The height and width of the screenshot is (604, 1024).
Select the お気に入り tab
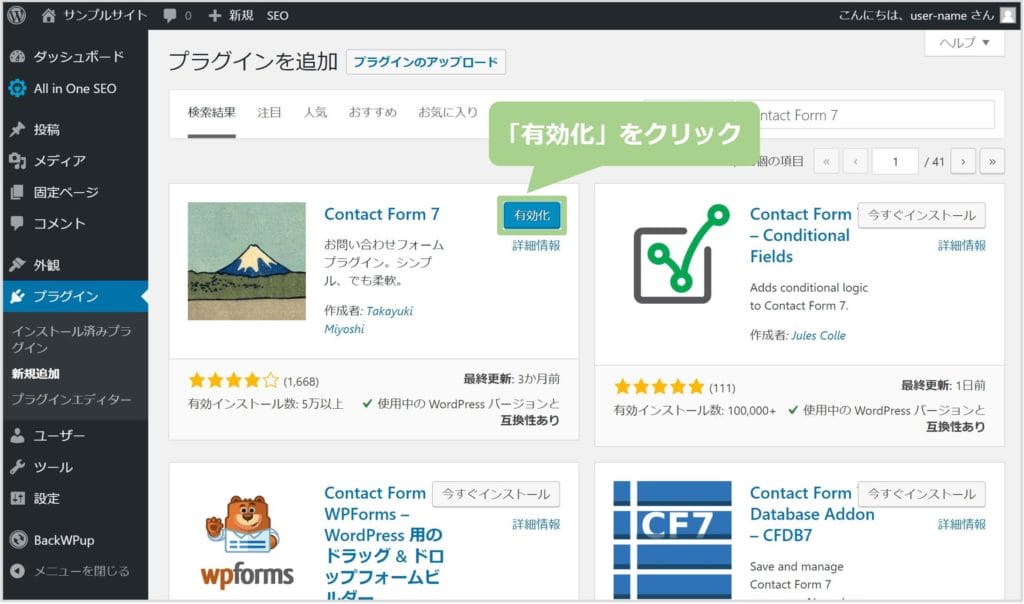coord(448,113)
